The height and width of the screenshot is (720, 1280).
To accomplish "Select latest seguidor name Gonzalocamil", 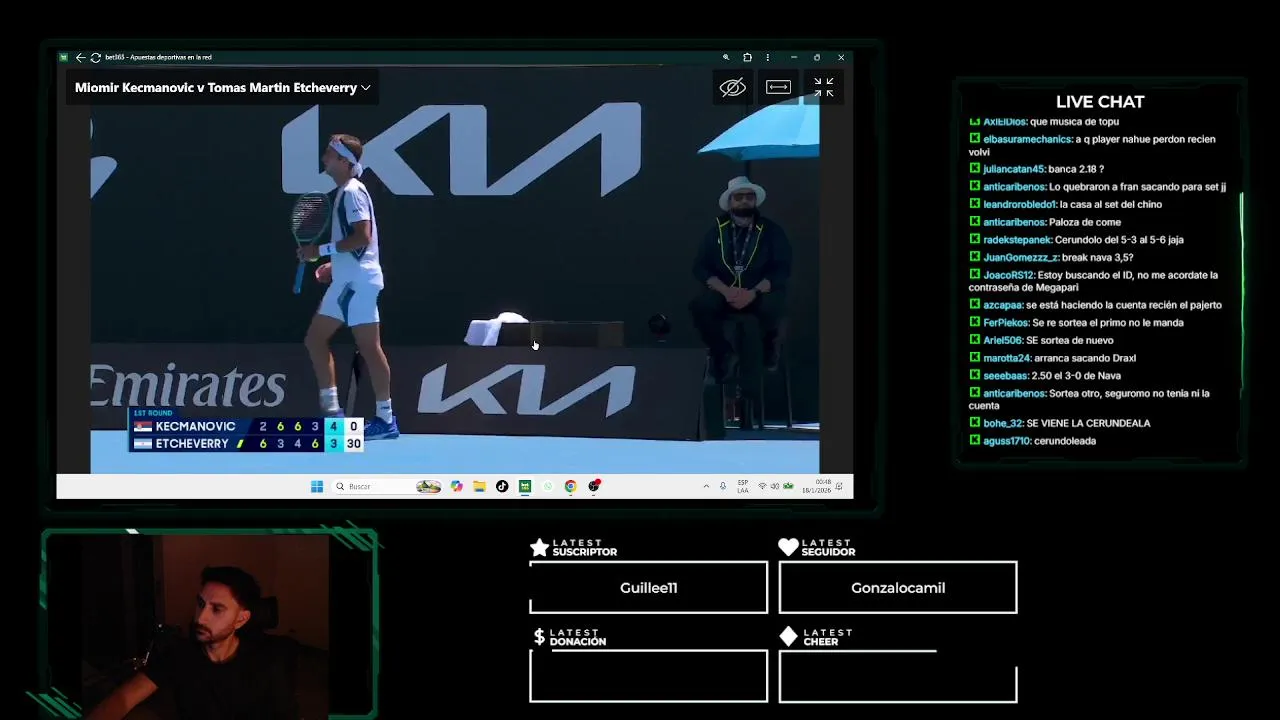I will tap(898, 588).
